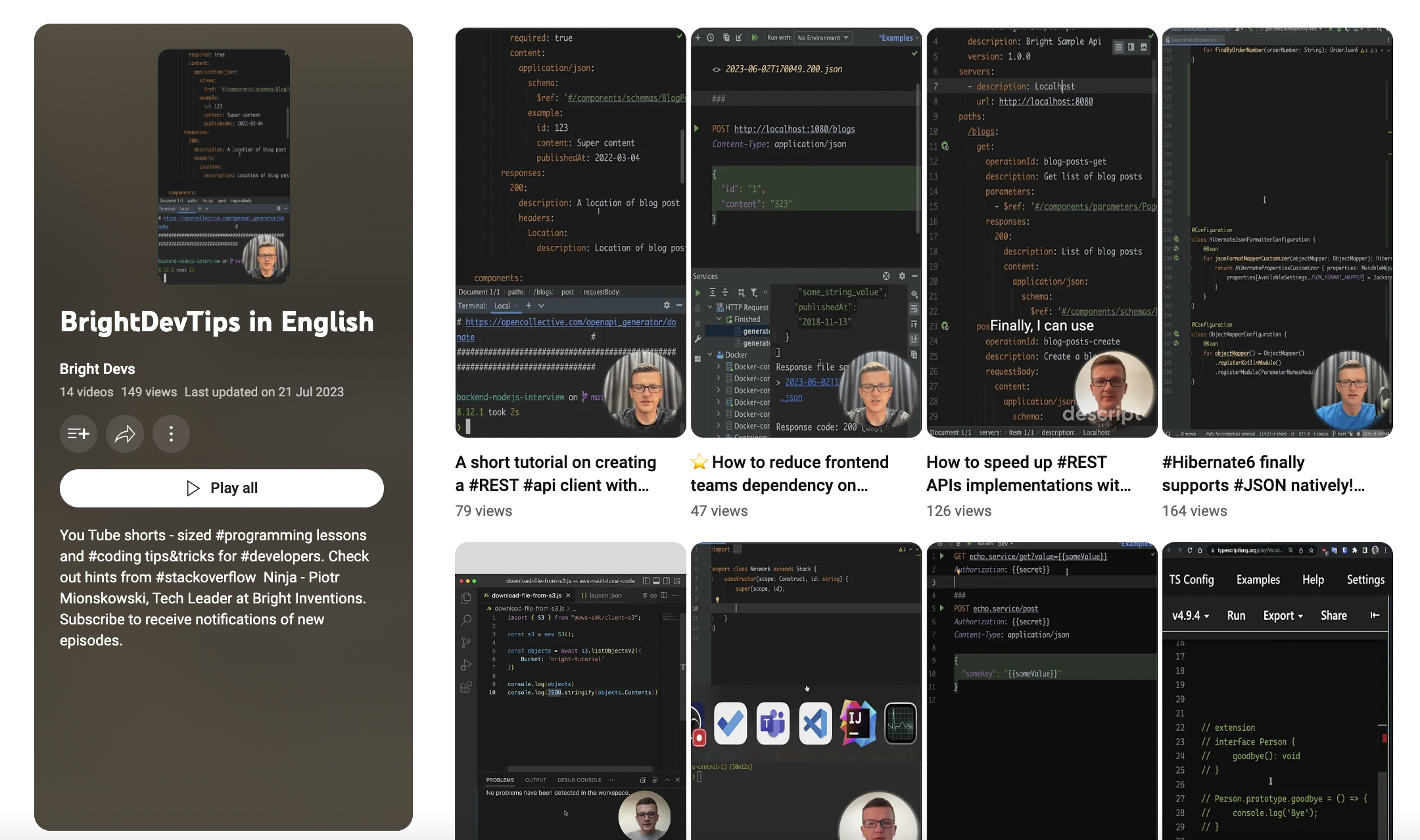Open the Bright Devs channel link
Viewport: 1420px width, 840px height.
tap(97, 369)
